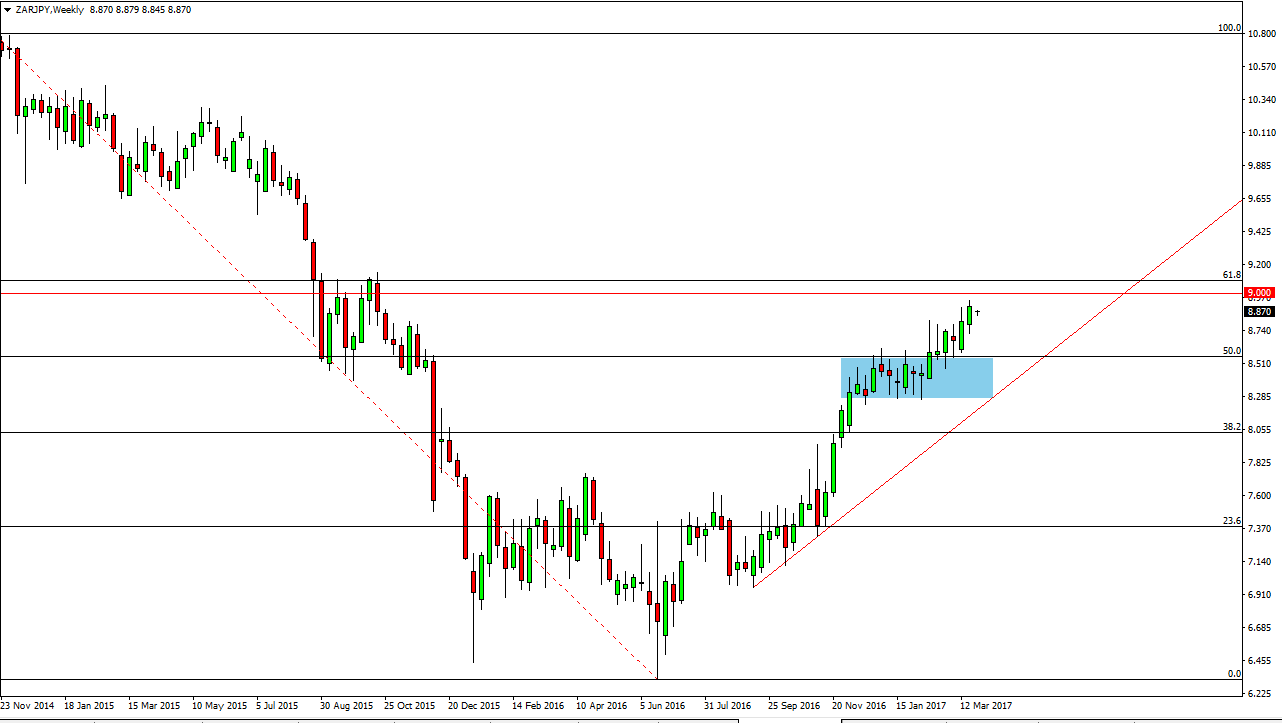This screenshot has height=723, width=1282.
Task: Click the 5 Jul 2015 date label
Action: [278, 705]
